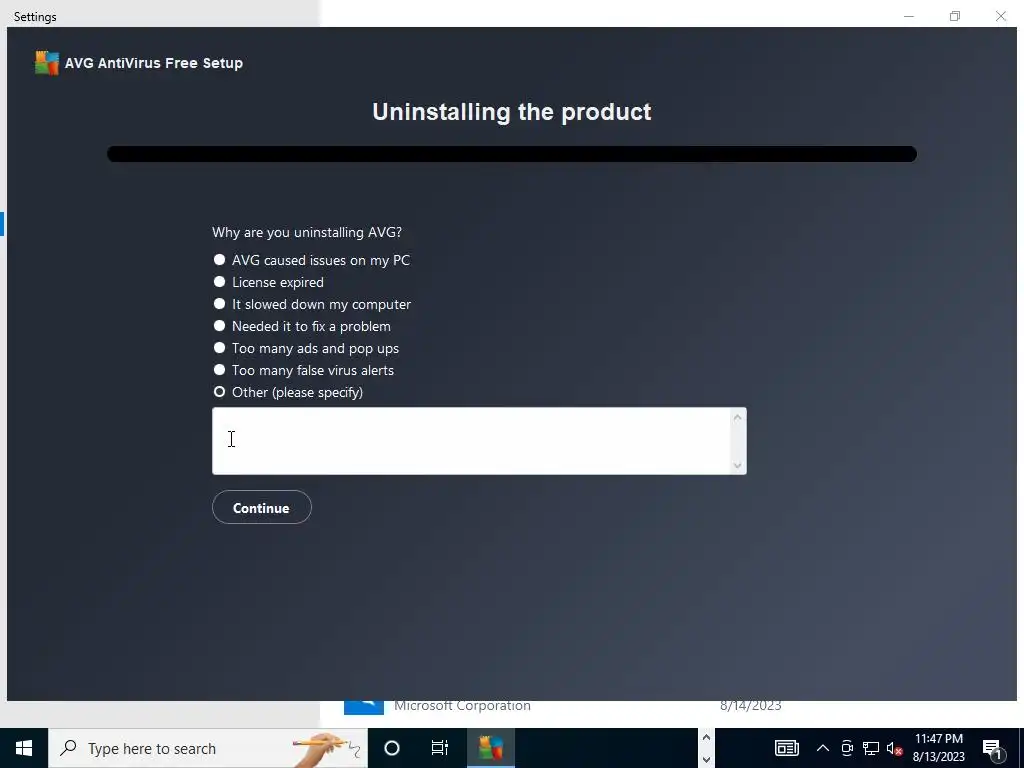
Task: Continue the AVG uninstall process
Action: 262,507
